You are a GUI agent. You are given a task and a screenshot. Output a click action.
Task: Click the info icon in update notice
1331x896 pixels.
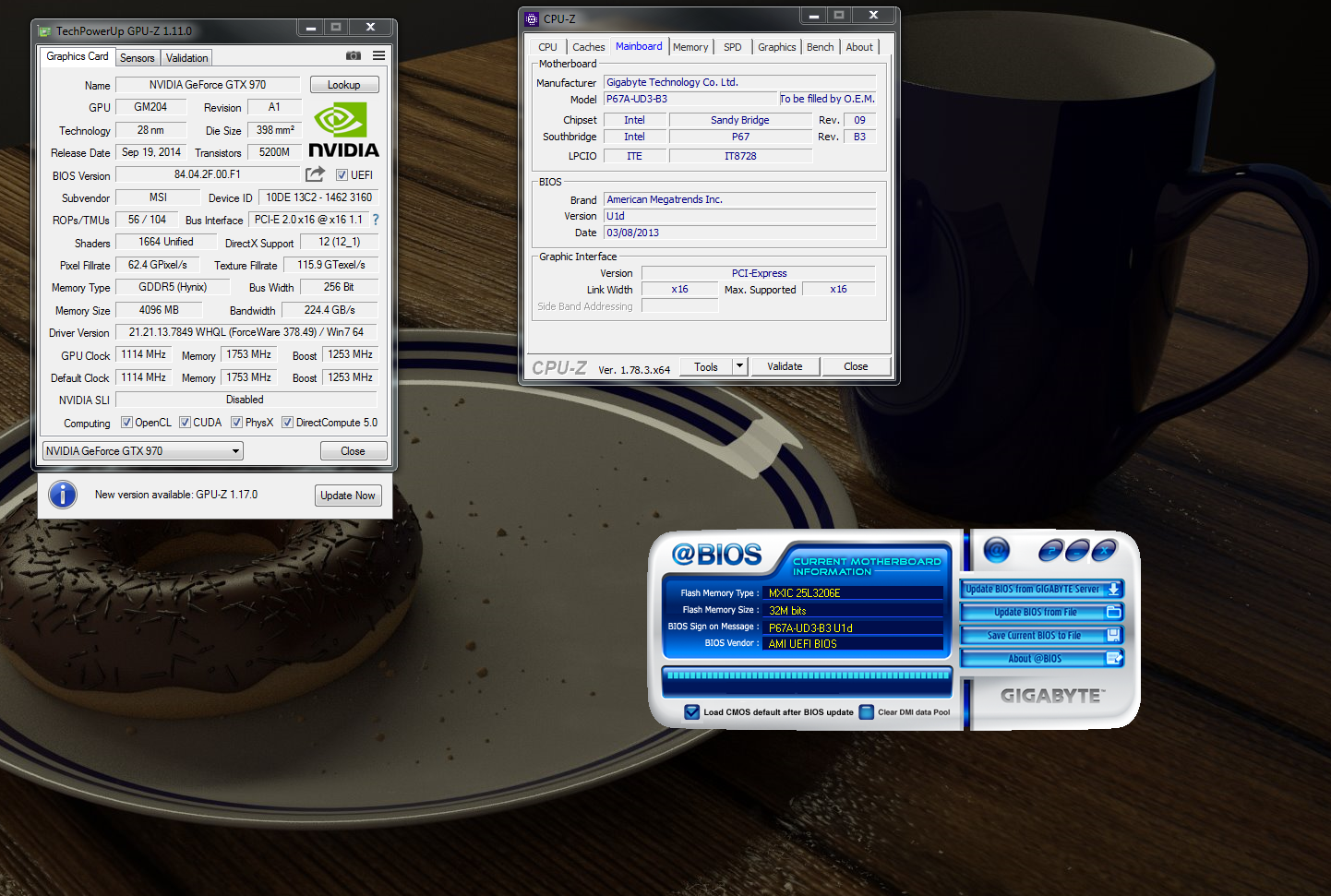tap(63, 495)
